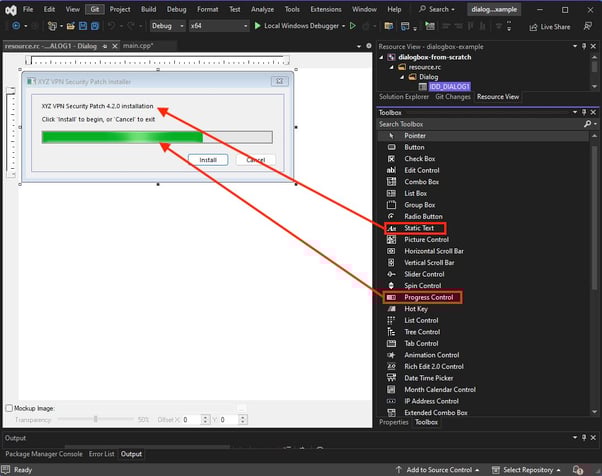Select the Date Time Picker control
This screenshot has width=602, height=476.
428,378
